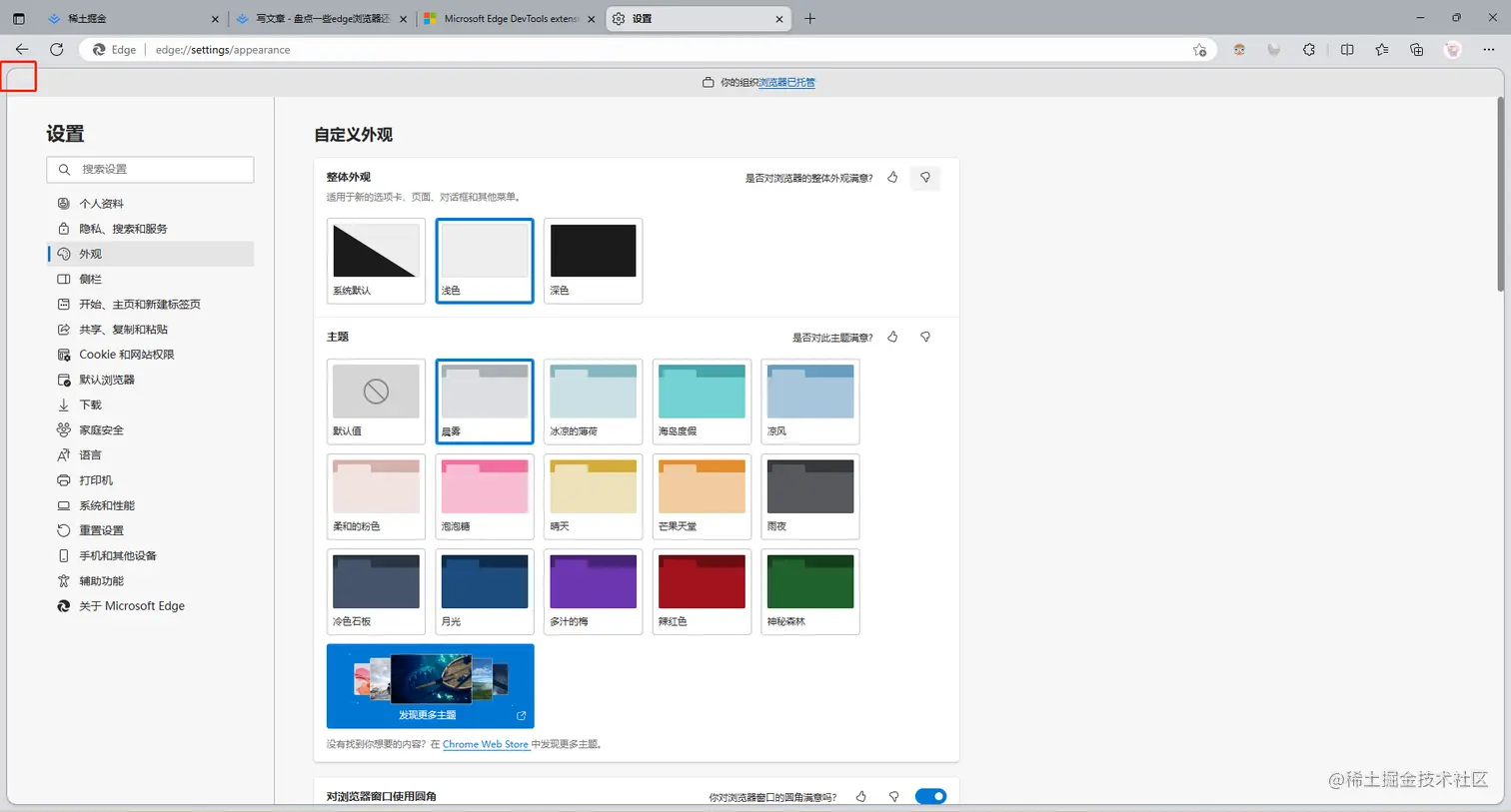Click the profile avatar icon
The image size is (1511, 812).
1453,49
